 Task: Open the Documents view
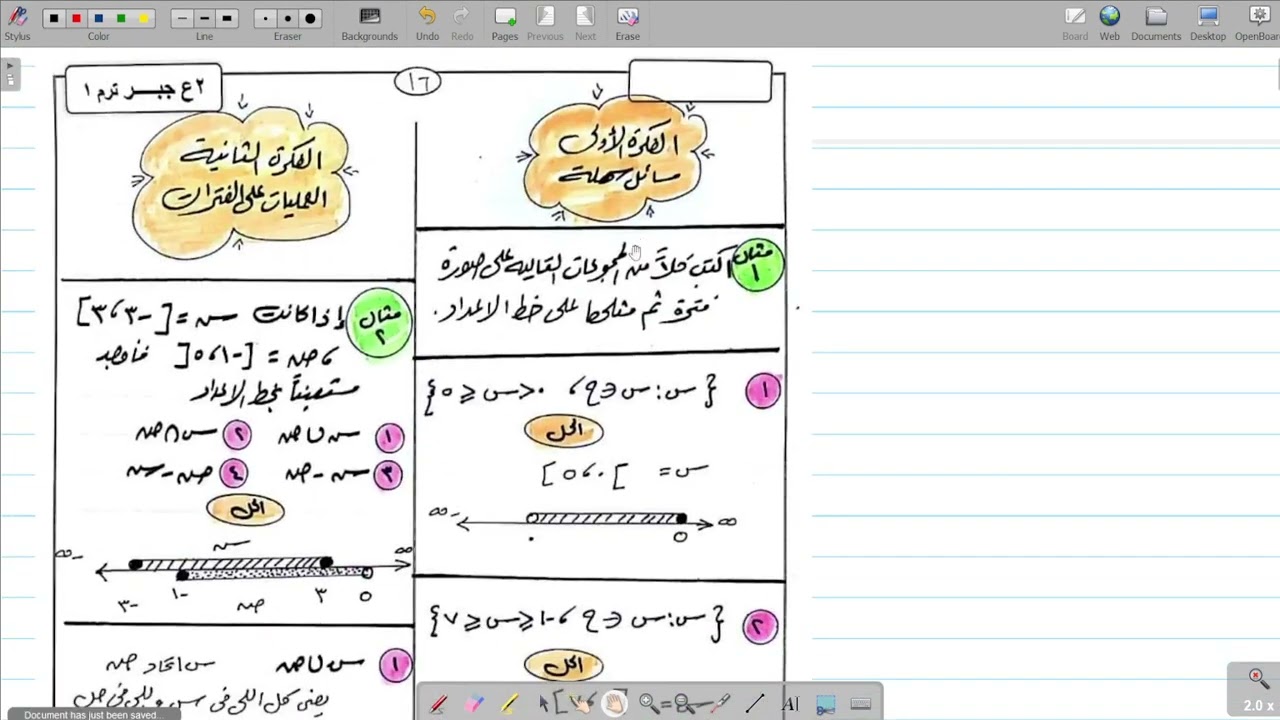(x=1156, y=22)
